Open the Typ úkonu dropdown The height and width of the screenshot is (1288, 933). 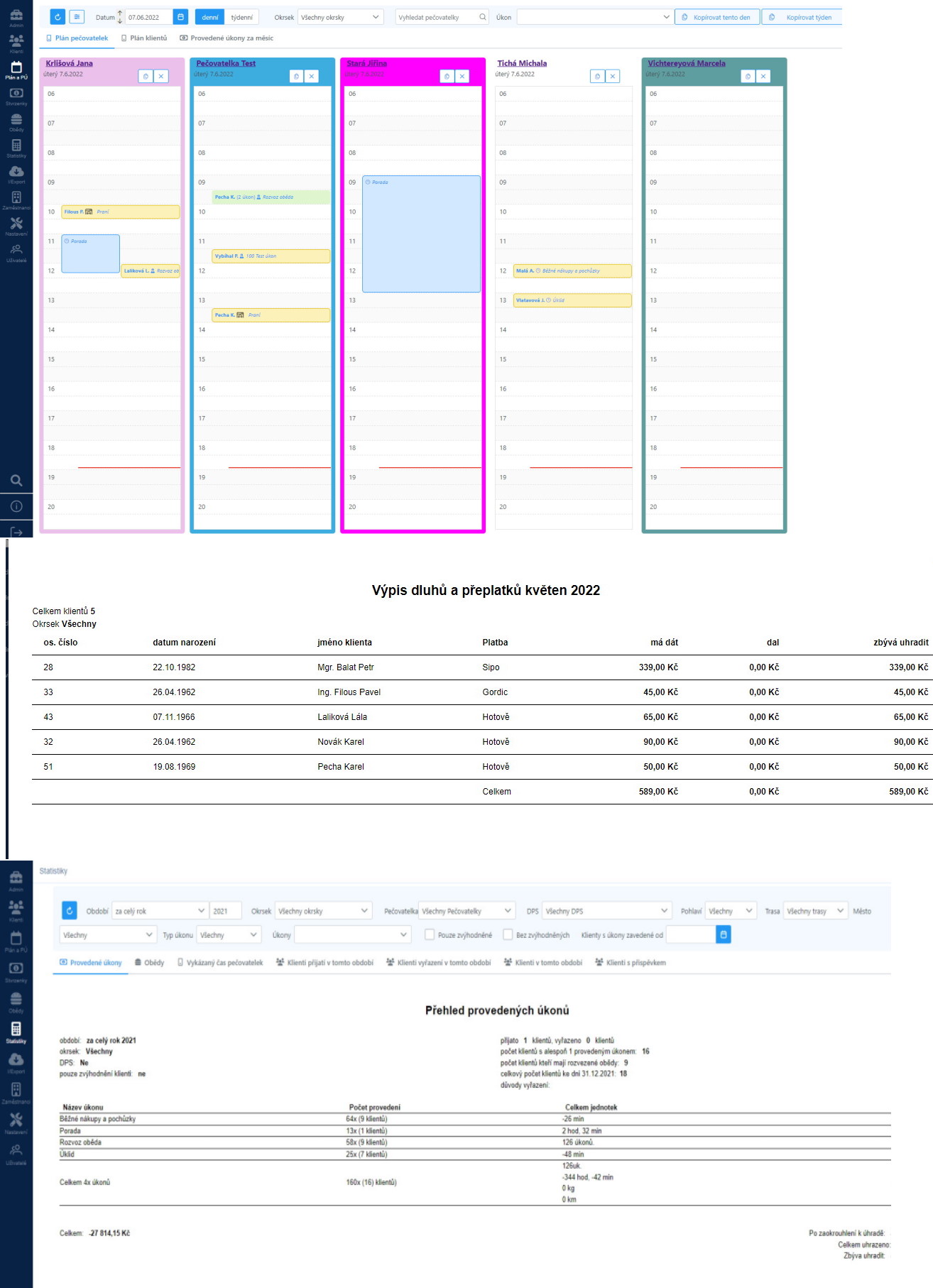pyautogui.click(x=229, y=935)
